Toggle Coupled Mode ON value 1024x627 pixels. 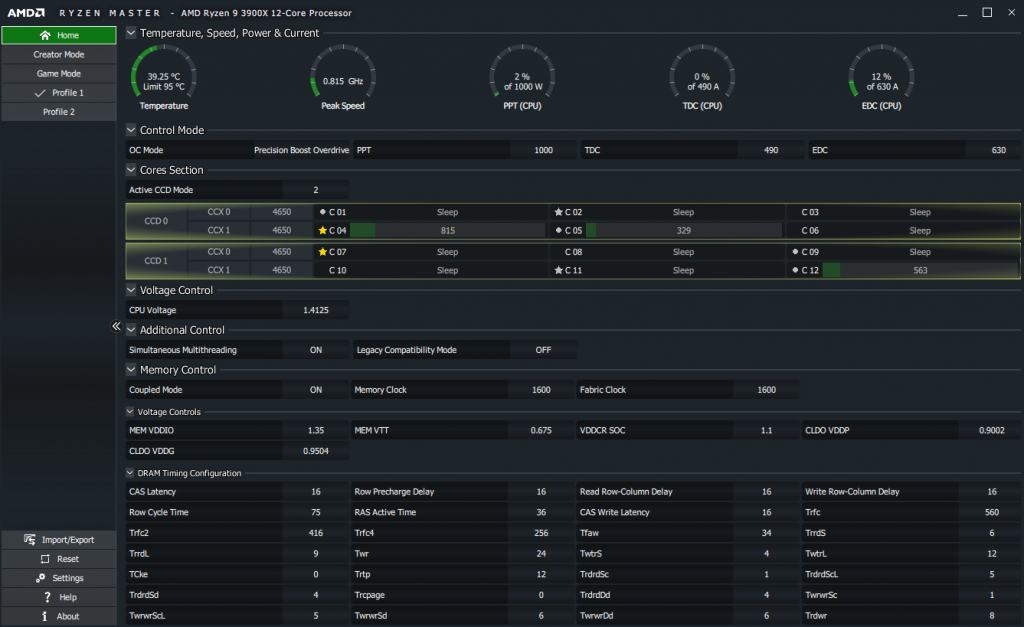(316, 390)
